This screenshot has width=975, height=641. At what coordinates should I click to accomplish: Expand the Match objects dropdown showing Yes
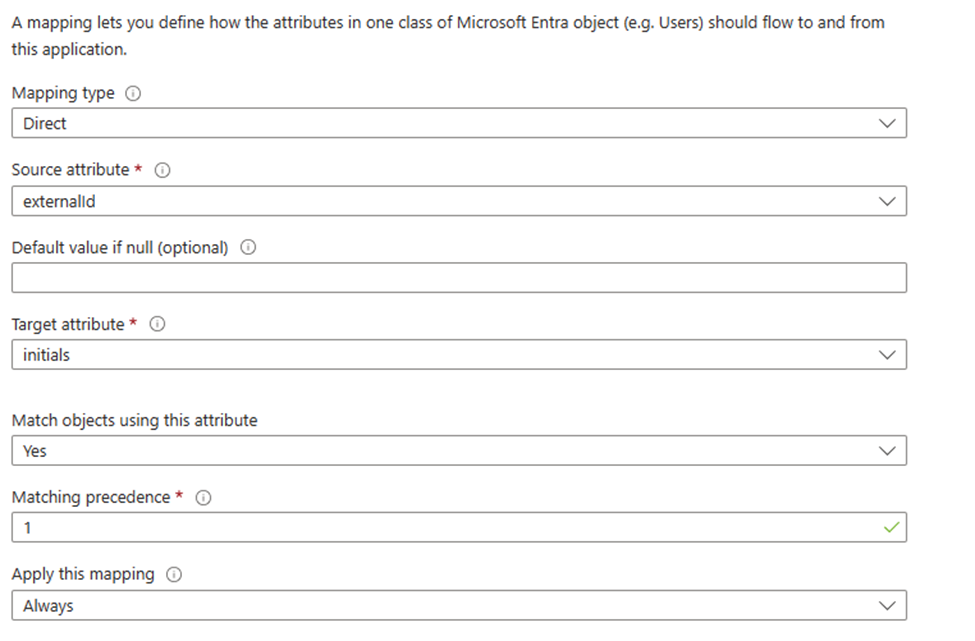coord(459,451)
